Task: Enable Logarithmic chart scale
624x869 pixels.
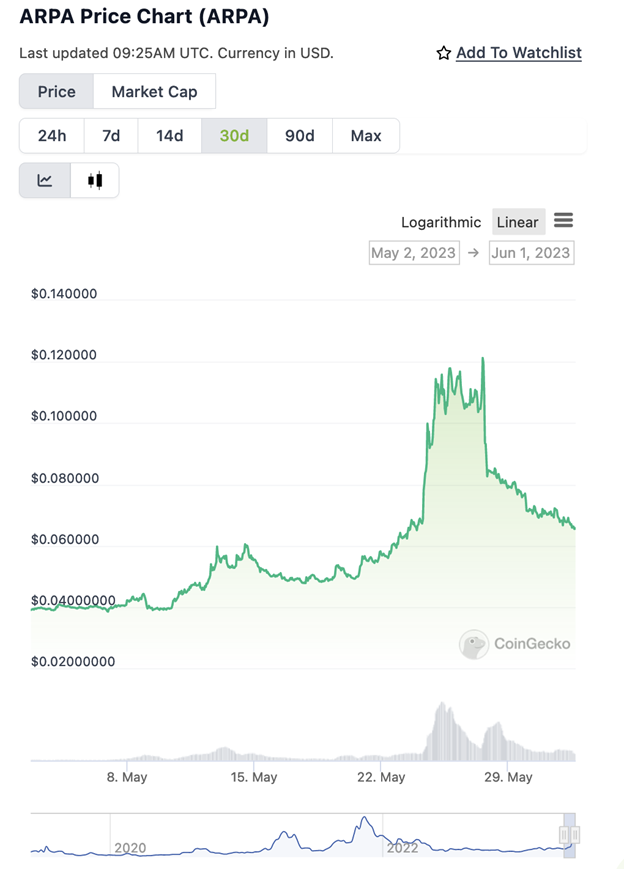Action: [441, 222]
